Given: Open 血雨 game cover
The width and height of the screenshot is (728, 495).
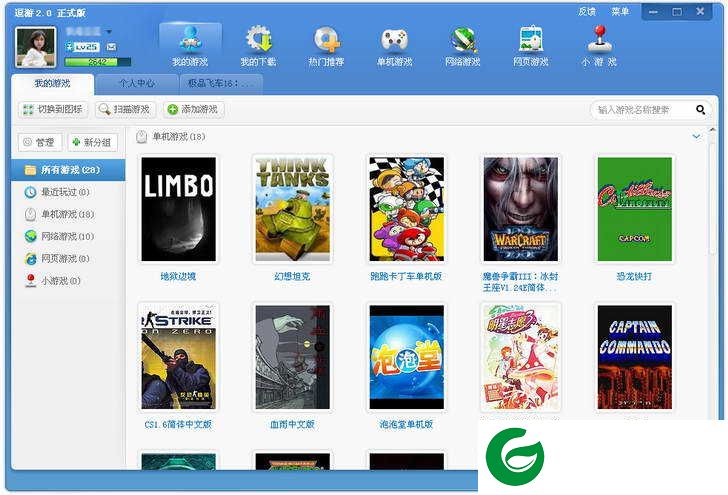Looking at the screenshot, I should point(292,357).
